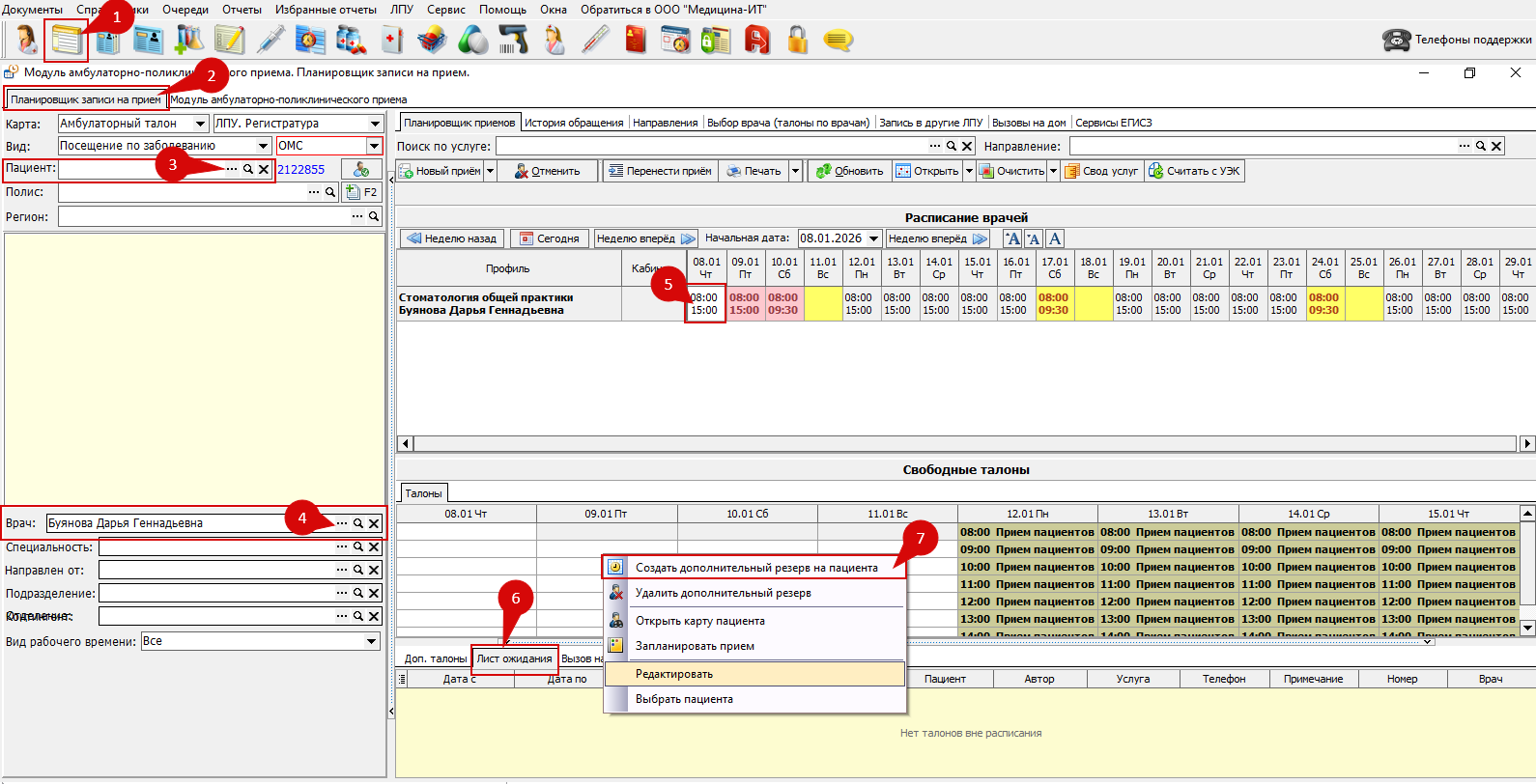Open the Карта 'Амбулаторный талон' dropdown
Viewport: 1536px width, 784px height.
point(200,124)
